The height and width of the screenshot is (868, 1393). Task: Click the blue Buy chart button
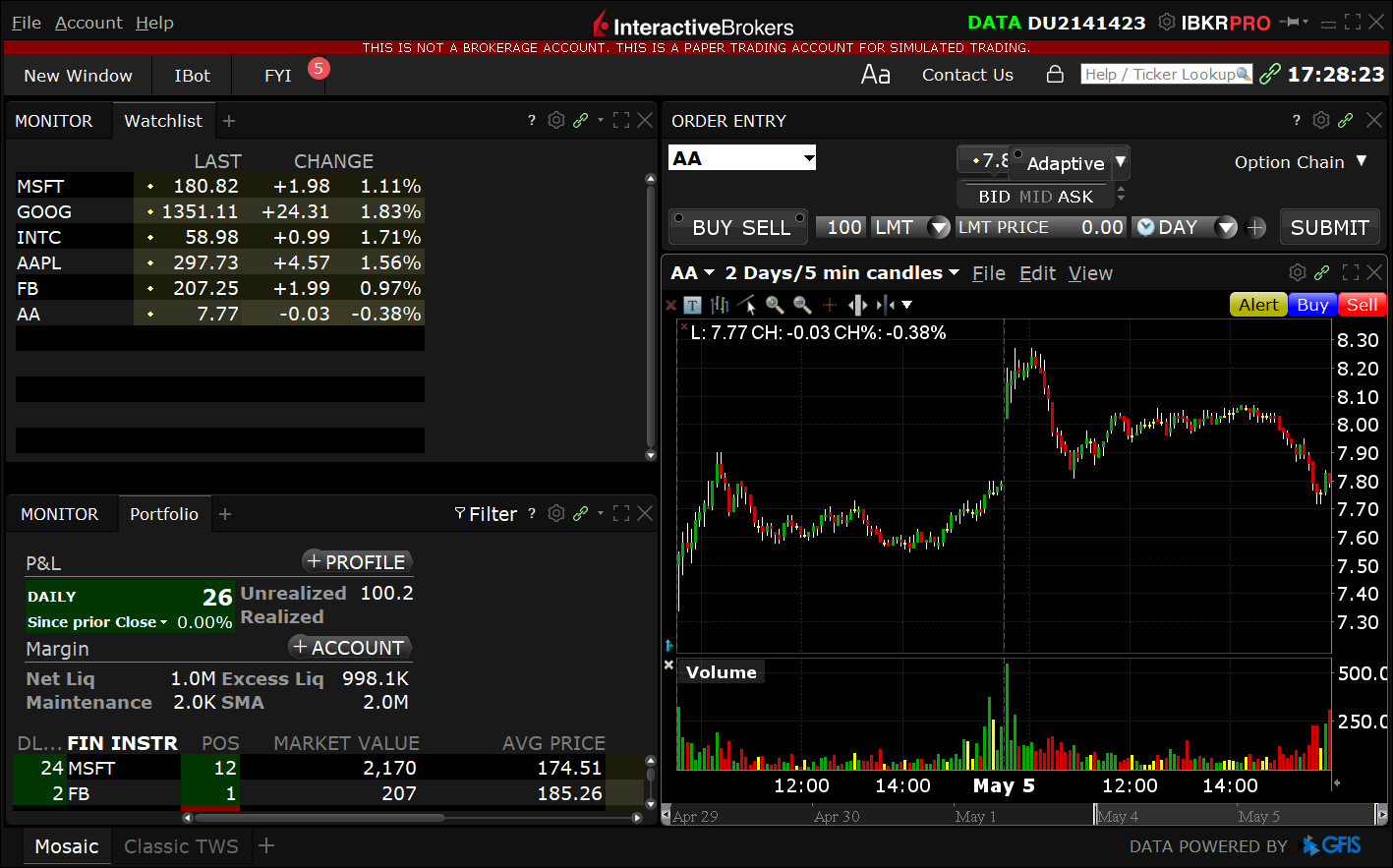[1312, 305]
